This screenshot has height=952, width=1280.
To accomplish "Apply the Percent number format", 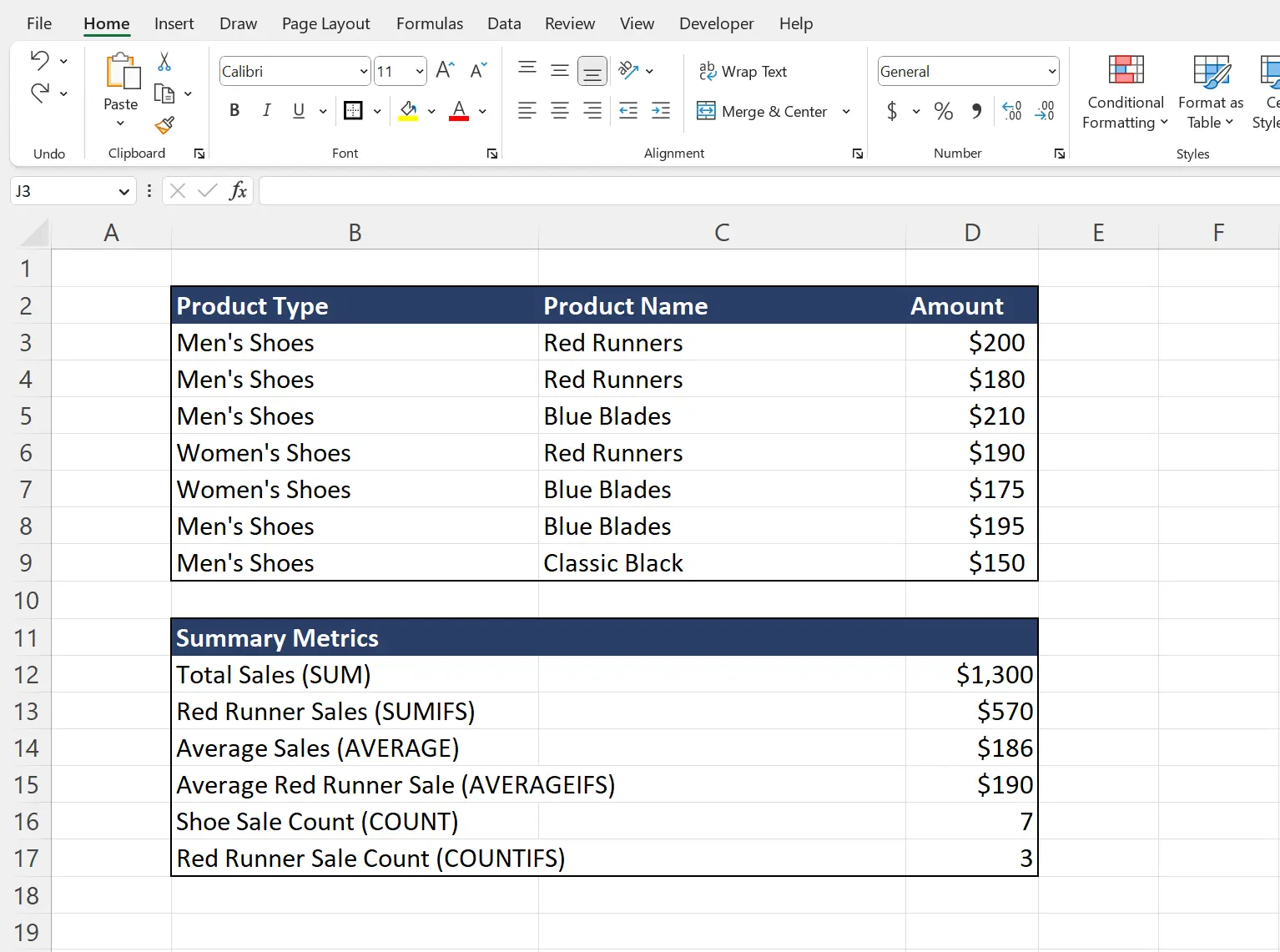I will (943, 111).
